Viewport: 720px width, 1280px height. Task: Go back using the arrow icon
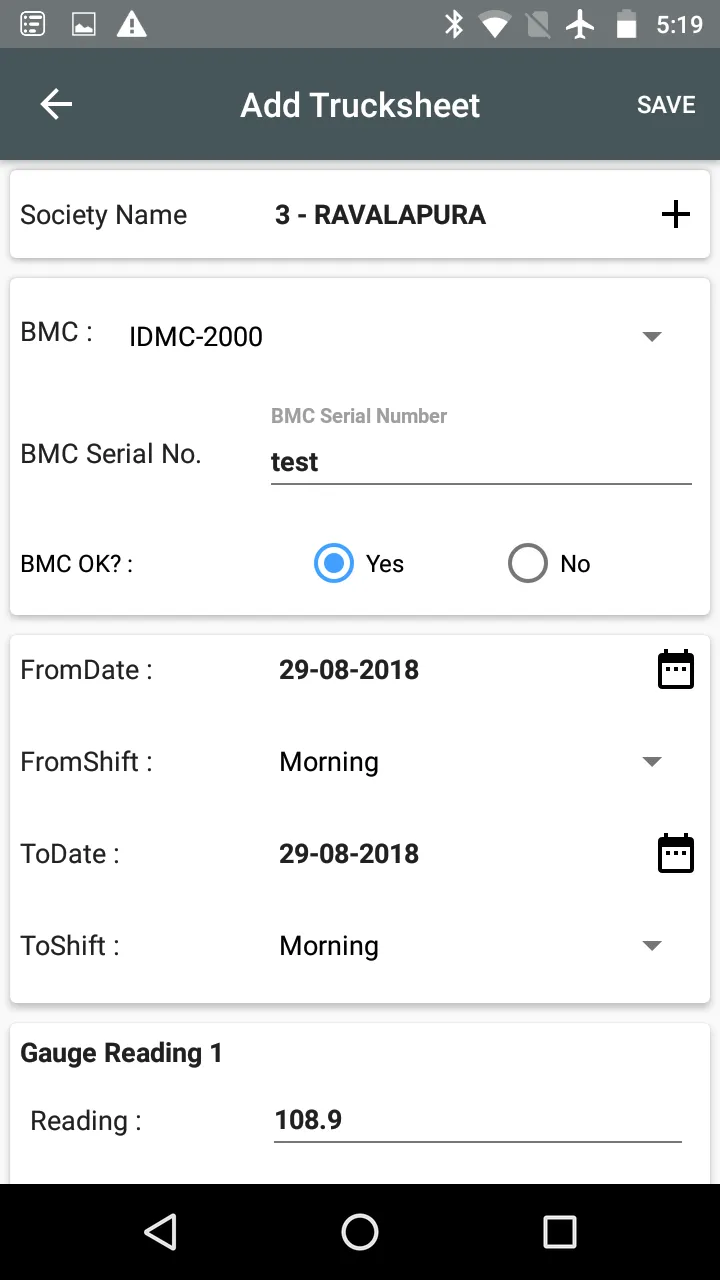tap(56, 104)
